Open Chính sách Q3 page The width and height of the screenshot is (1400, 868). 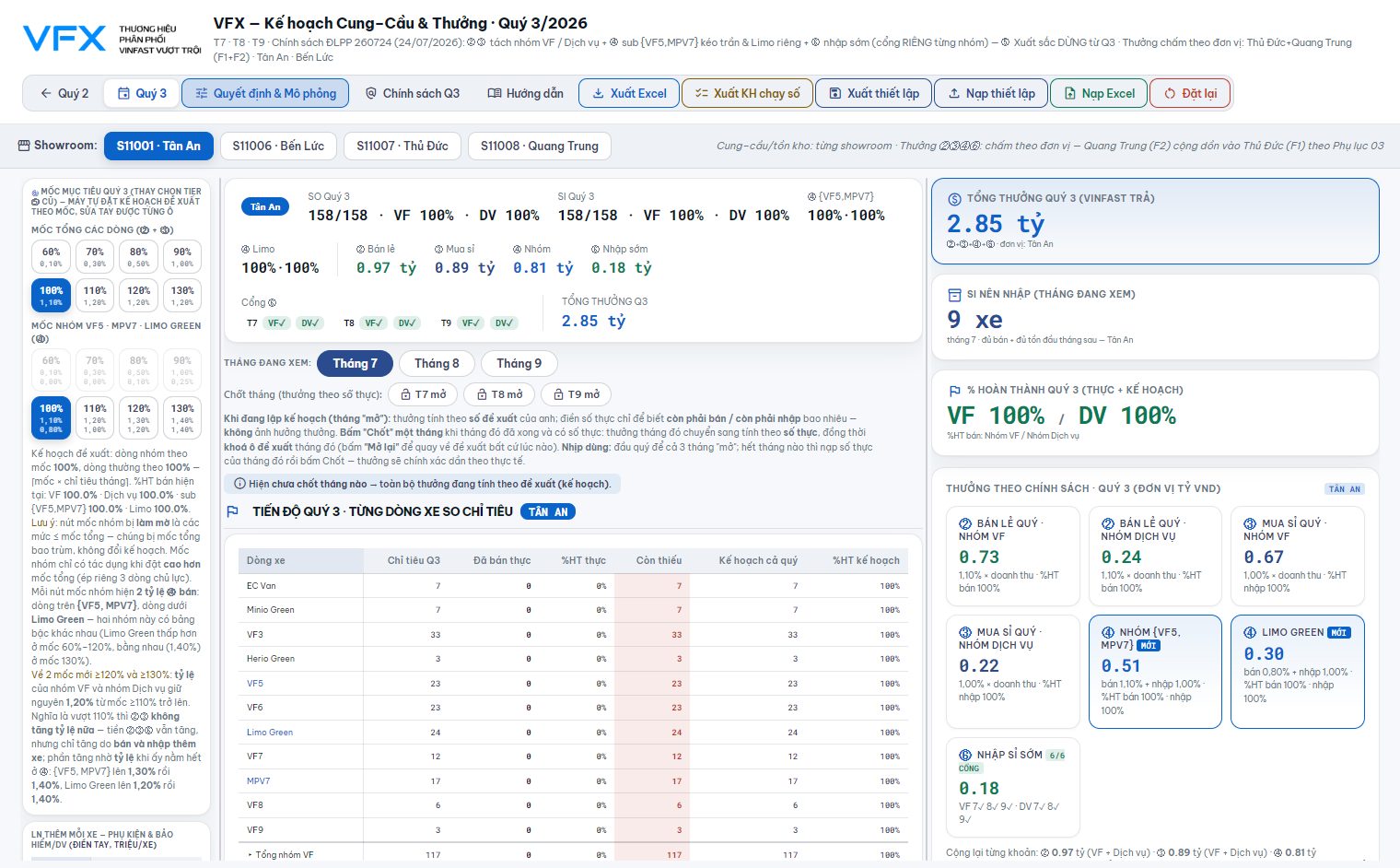[412, 93]
